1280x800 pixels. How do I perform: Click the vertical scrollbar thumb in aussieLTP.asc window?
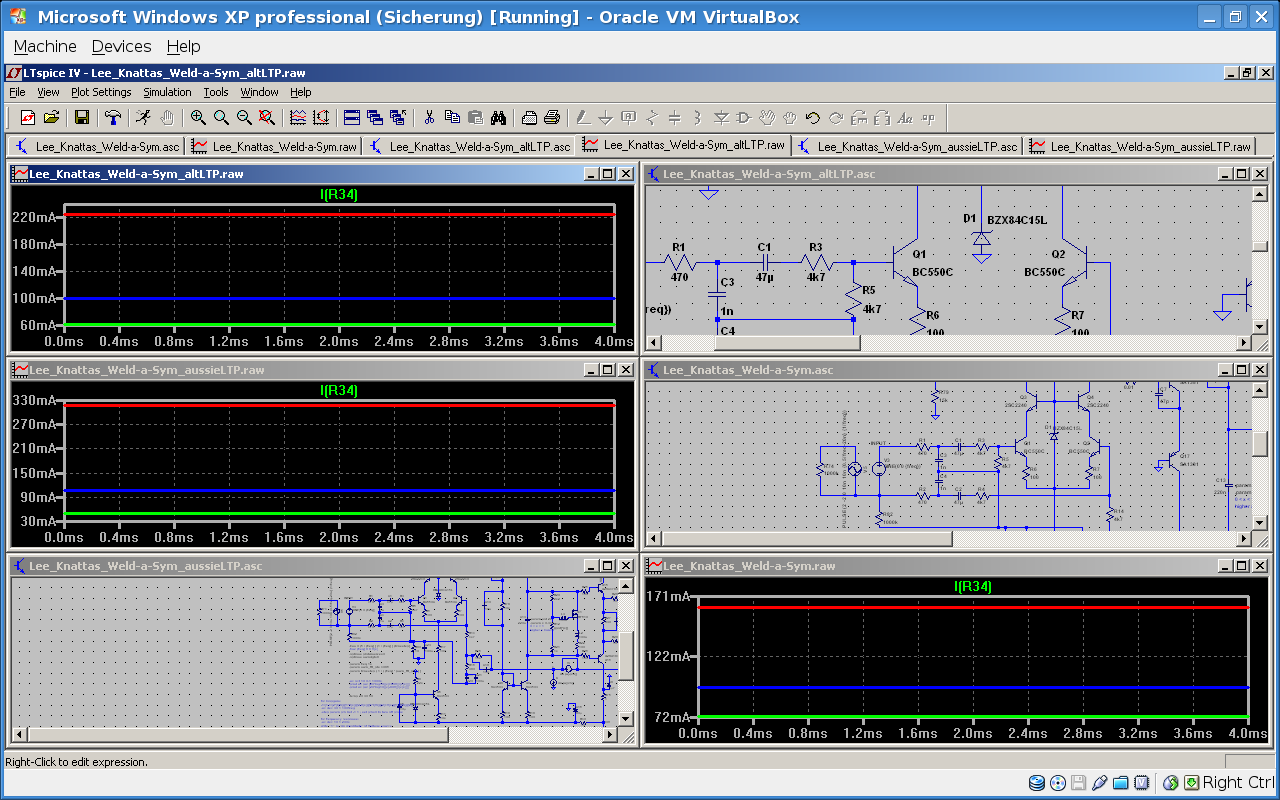[x=626, y=657]
